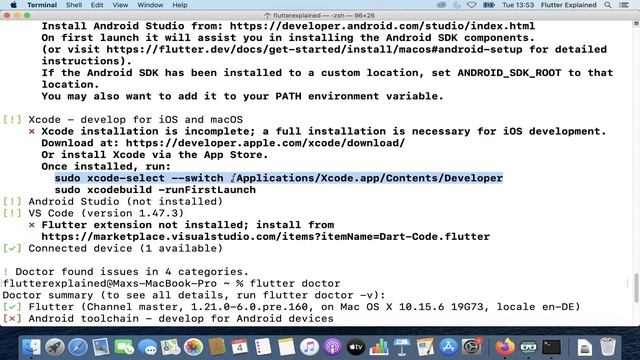Click developer.android.com/studio/index.html URL
Image resolution: width=640 pixels, height=360 pixels.
pyautogui.click(x=382, y=26)
